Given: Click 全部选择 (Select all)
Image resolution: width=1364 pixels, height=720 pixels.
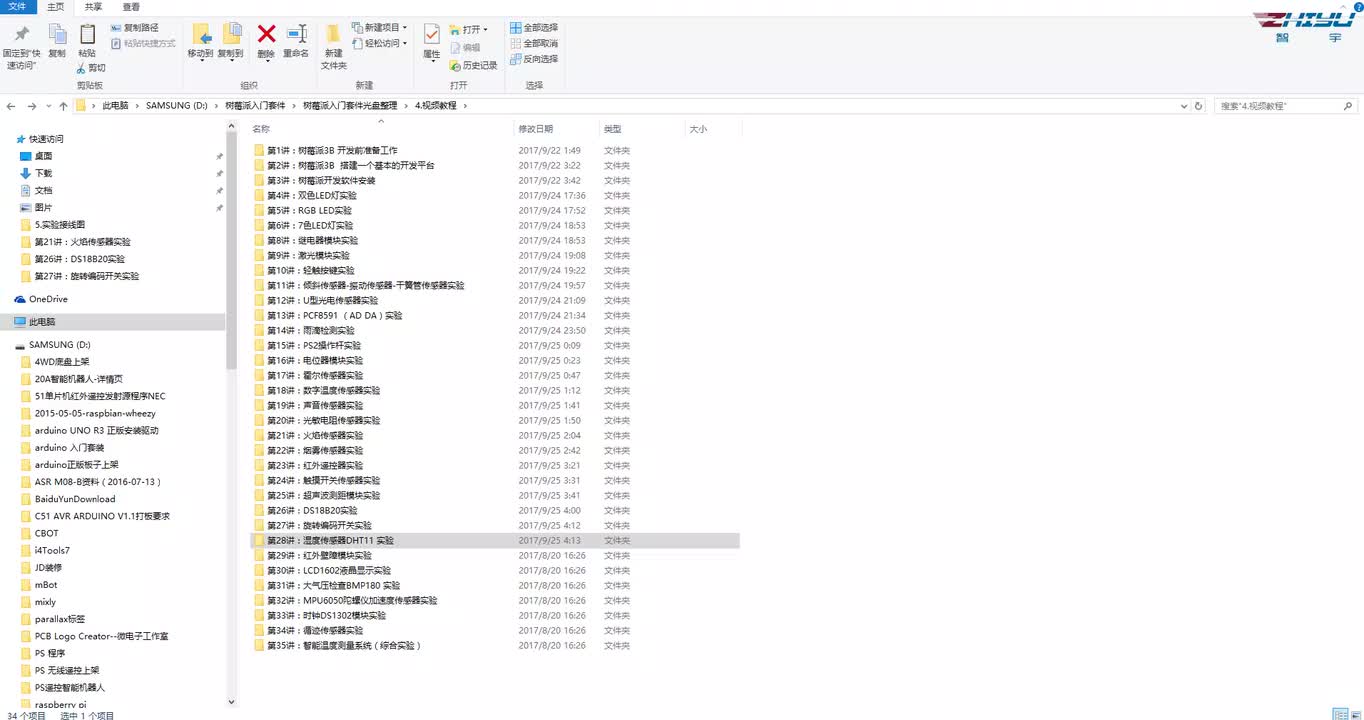Looking at the screenshot, I should pyautogui.click(x=534, y=28).
